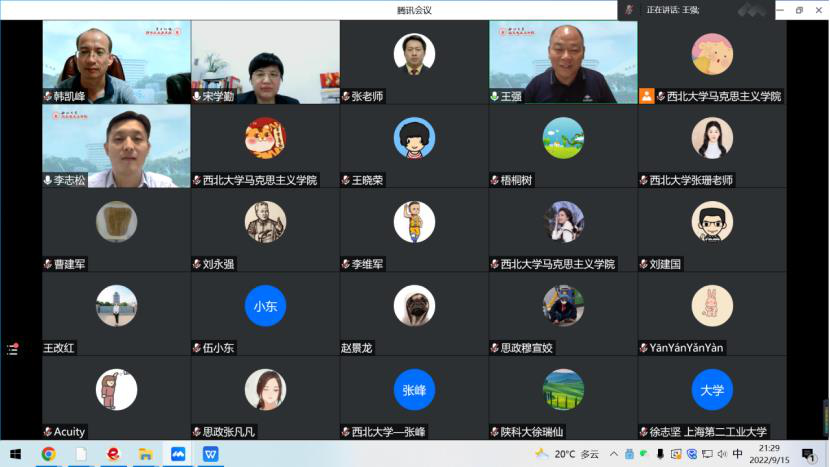
Task: Open the notification center icon in the taskbar
Action: (x=808, y=454)
